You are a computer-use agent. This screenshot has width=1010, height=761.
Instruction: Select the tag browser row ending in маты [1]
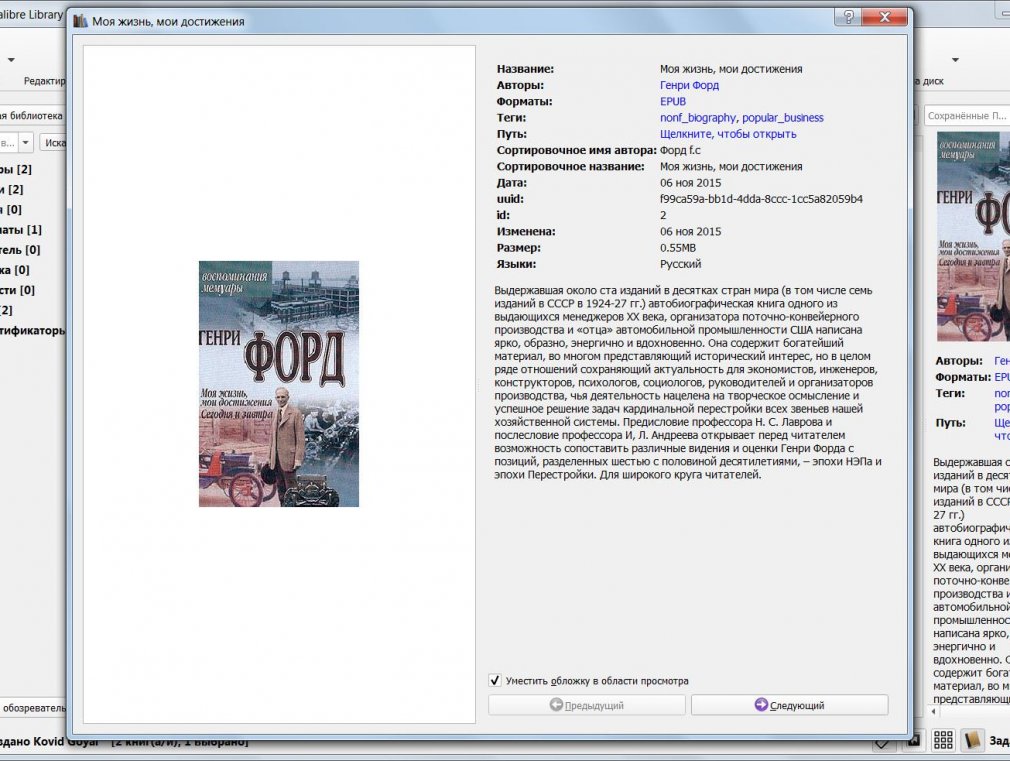[21, 230]
